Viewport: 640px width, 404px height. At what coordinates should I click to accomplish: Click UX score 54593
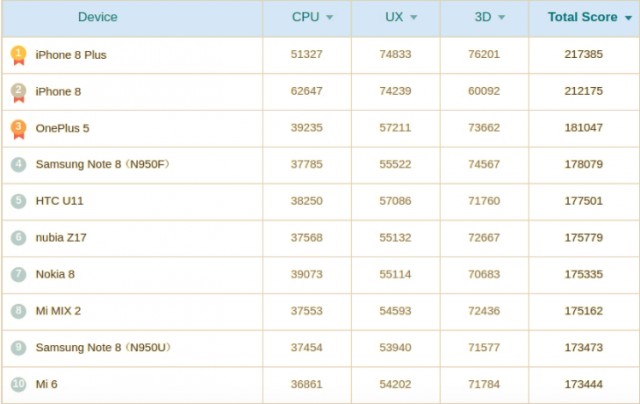click(395, 311)
